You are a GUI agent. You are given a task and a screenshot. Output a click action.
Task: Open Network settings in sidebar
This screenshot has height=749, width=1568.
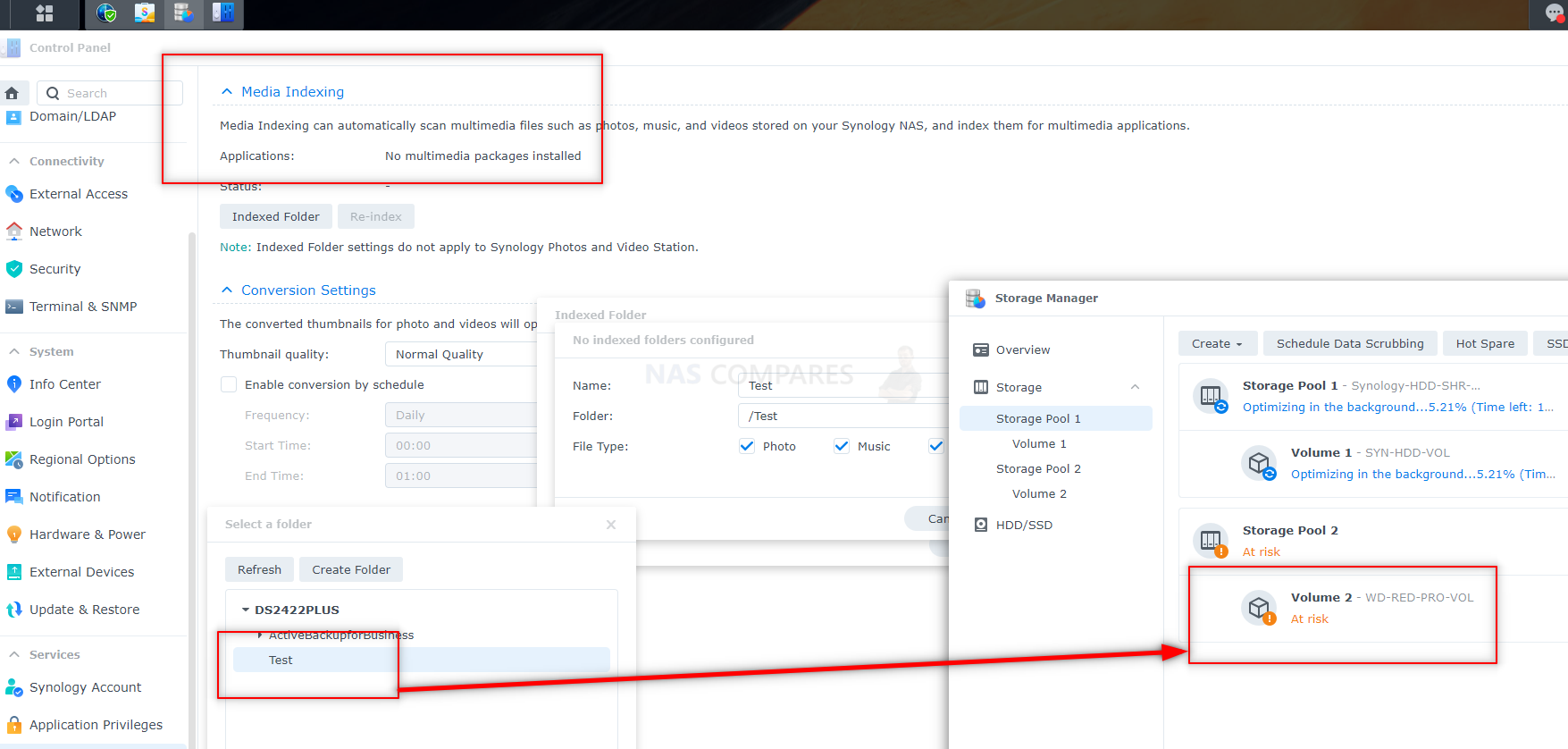55,231
